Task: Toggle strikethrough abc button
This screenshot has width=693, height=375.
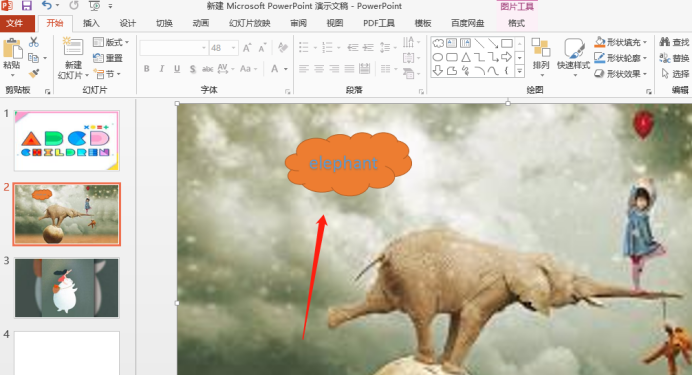Action: [x=207, y=69]
